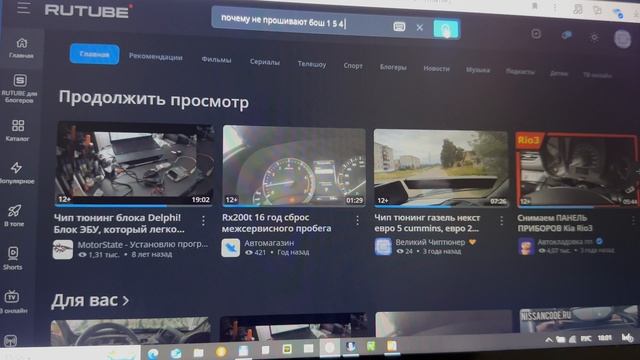Switch to the Телешоу tab

312,64
